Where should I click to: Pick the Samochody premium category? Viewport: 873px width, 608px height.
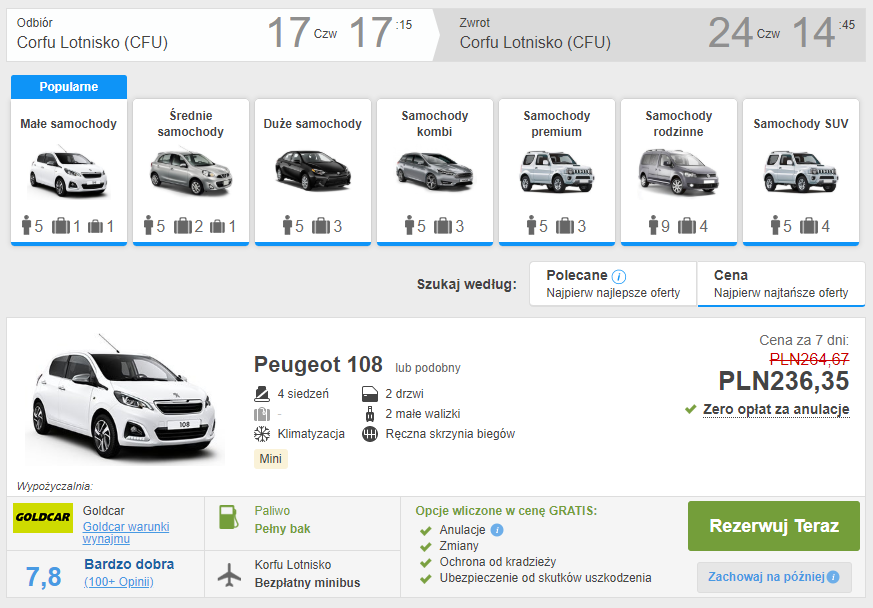[x=556, y=171]
